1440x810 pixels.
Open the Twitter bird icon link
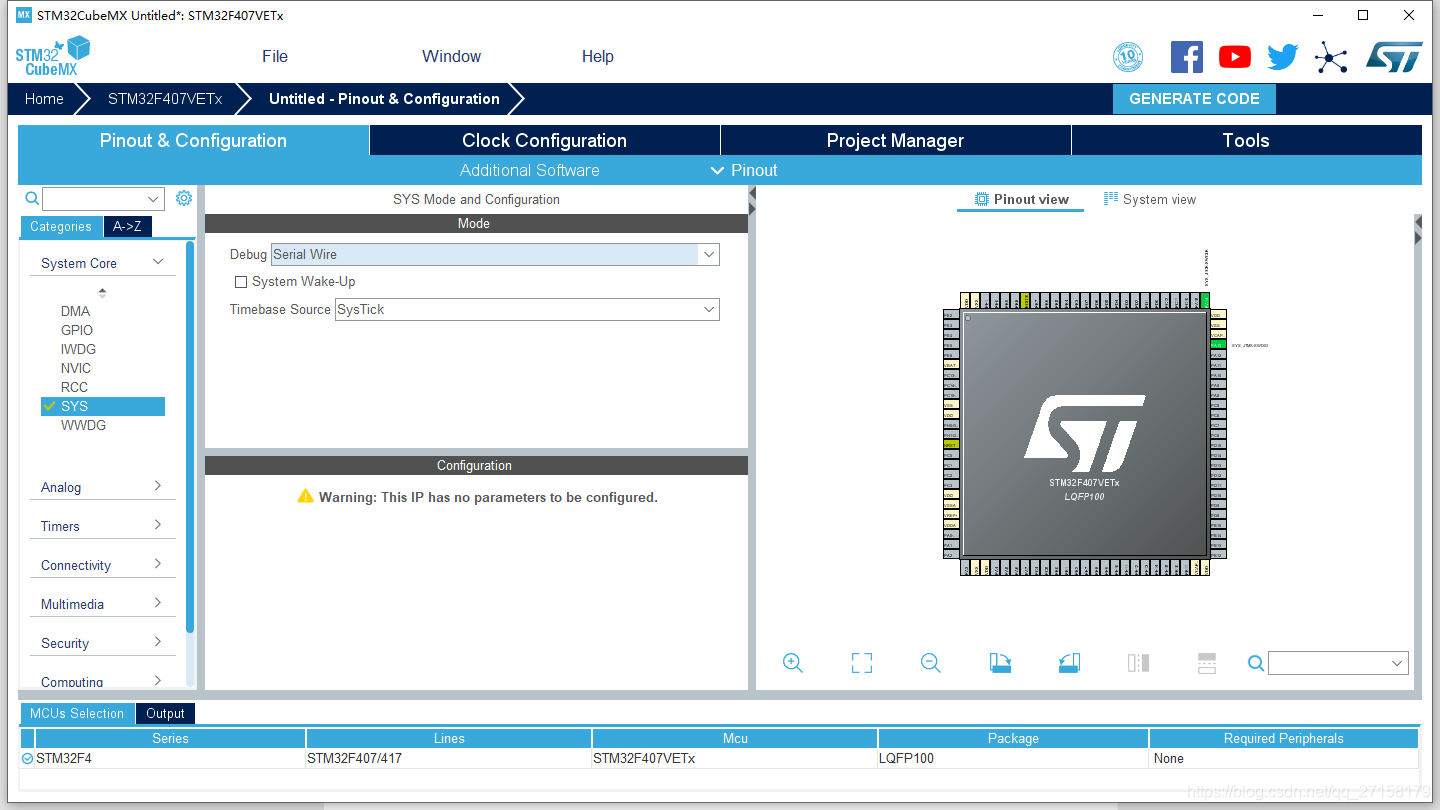pyautogui.click(x=1283, y=57)
